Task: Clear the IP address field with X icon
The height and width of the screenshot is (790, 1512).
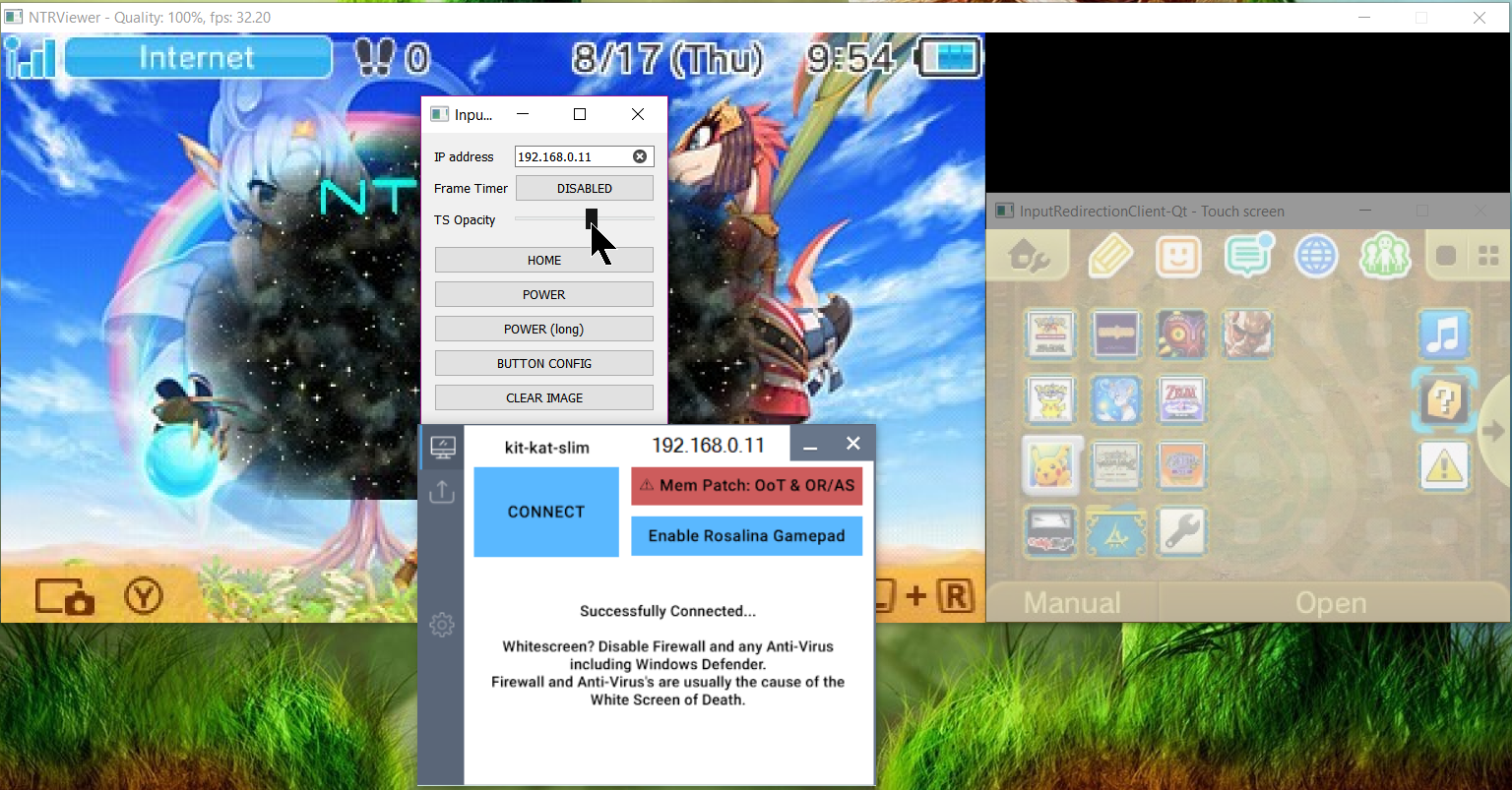Action: click(x=640, y=156)
